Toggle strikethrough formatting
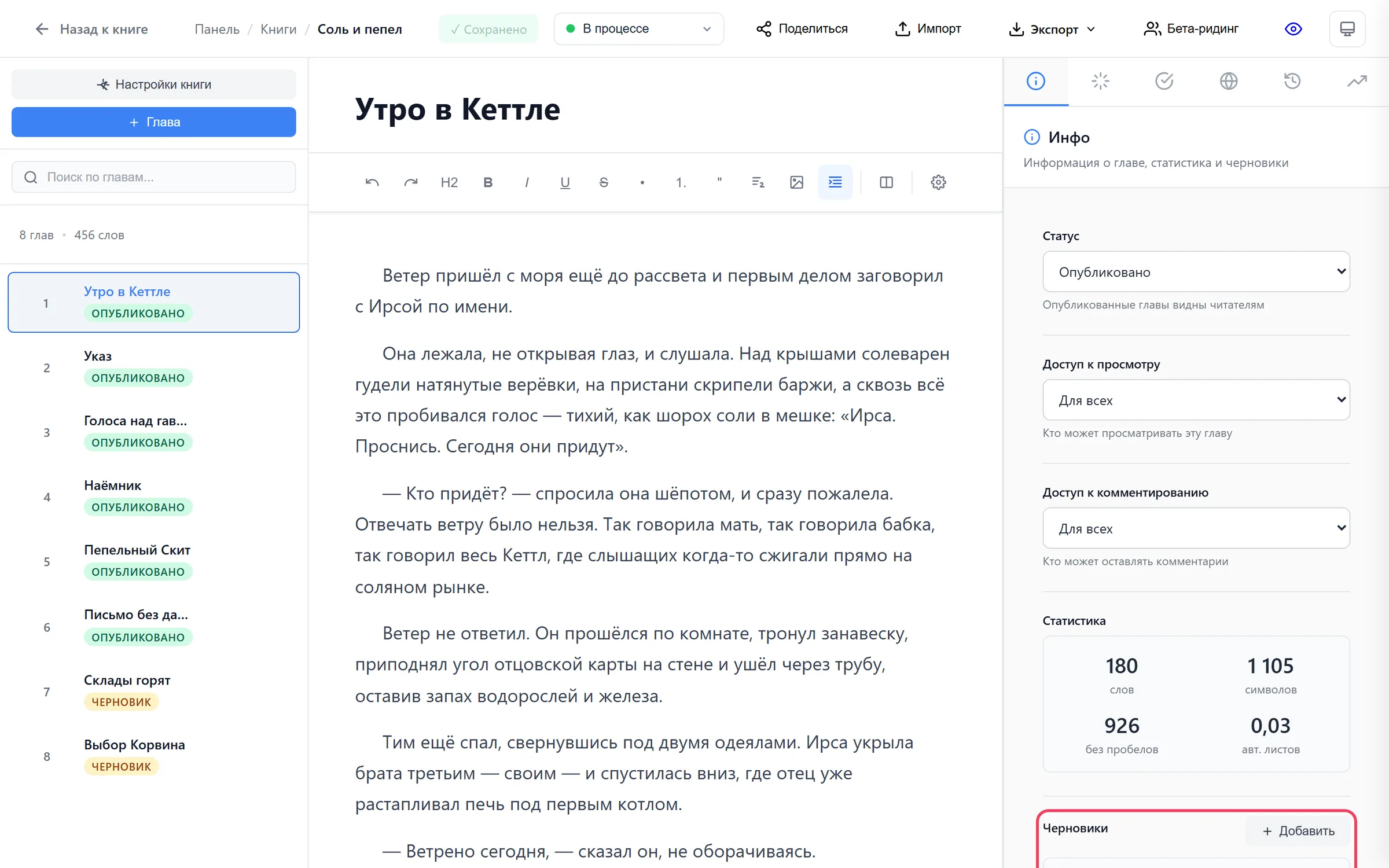 point(604,182)
